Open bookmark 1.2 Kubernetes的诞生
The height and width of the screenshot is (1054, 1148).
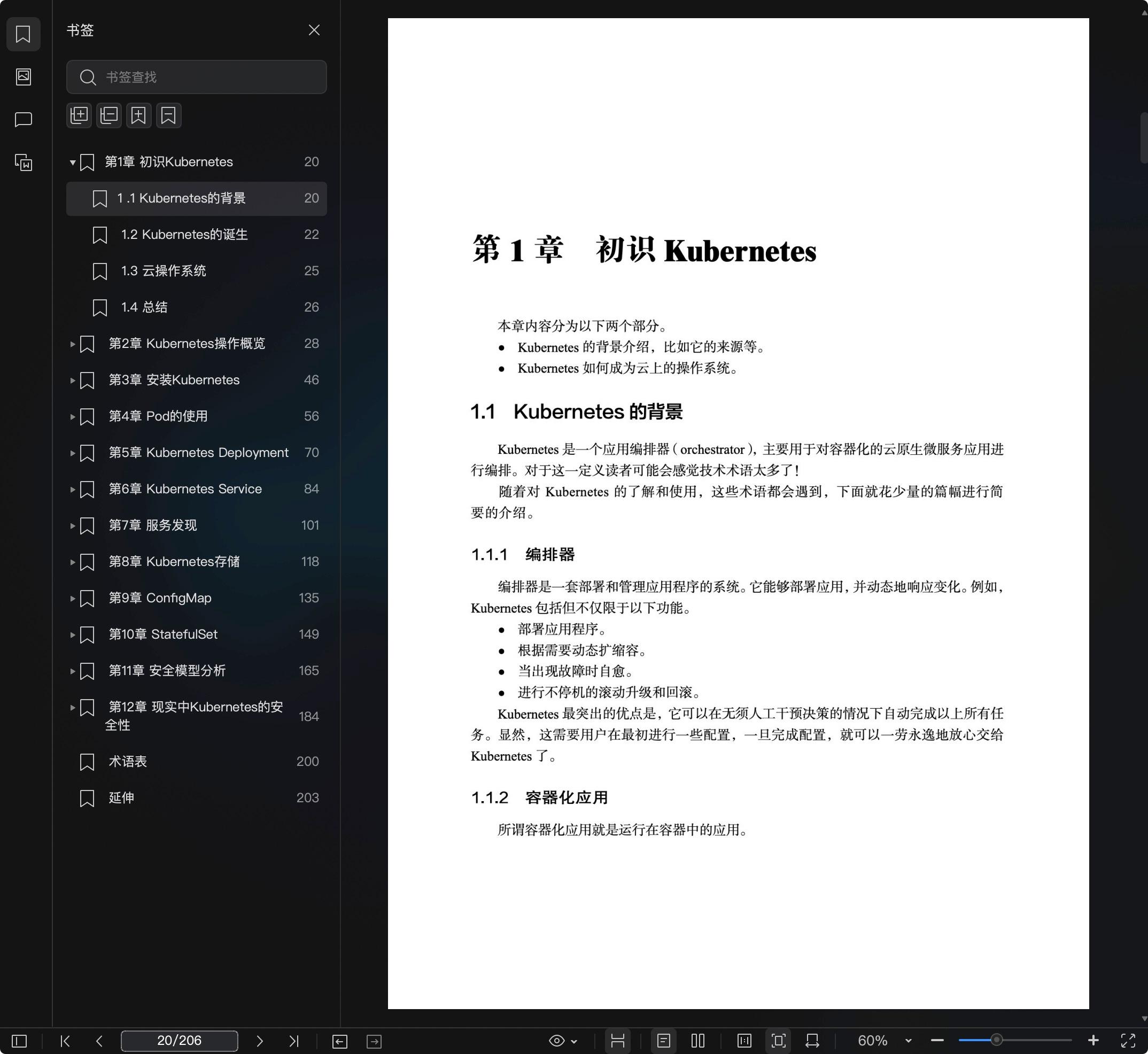197,235
